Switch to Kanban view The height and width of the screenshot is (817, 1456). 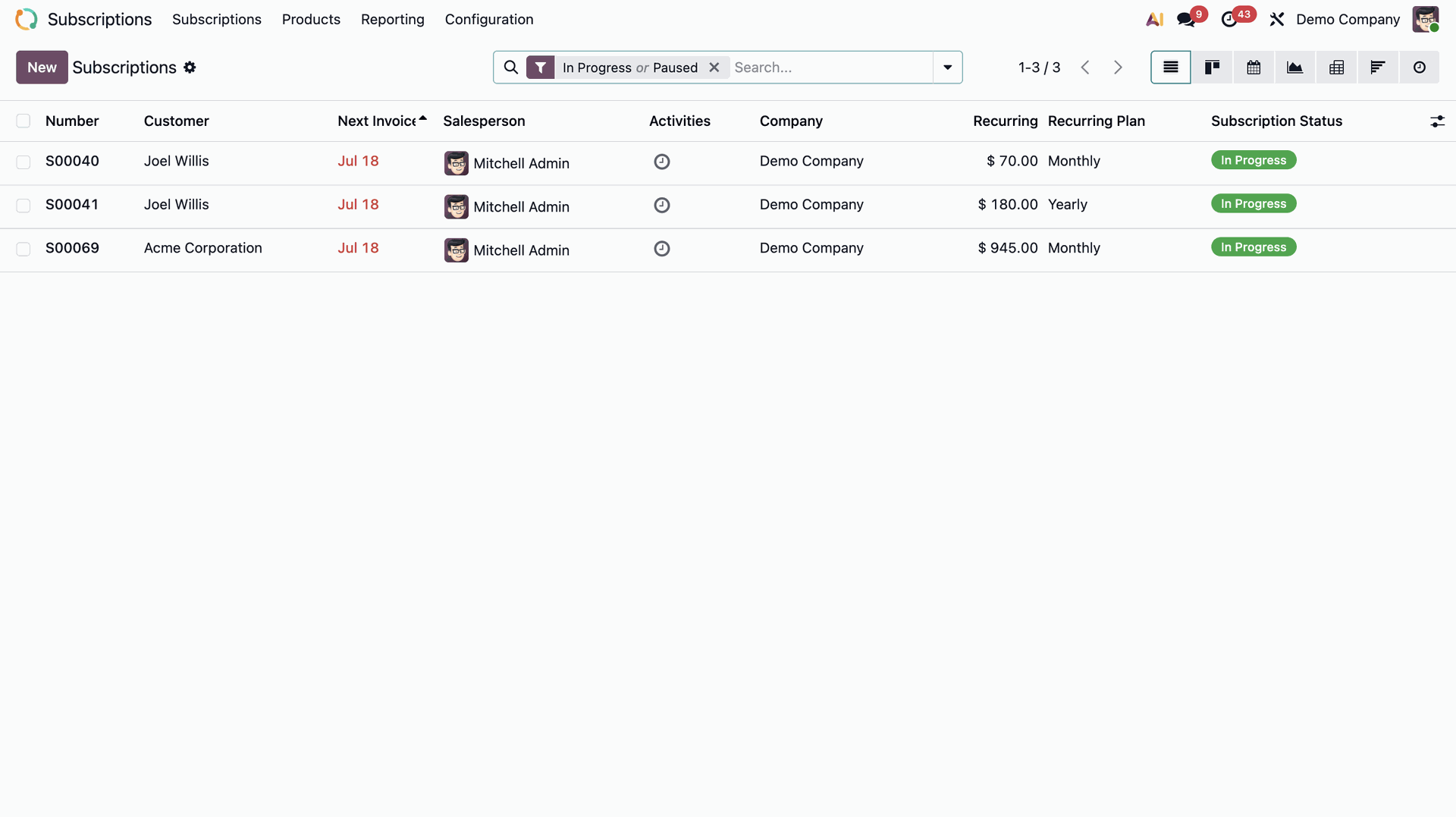(x=1212, y=68)
